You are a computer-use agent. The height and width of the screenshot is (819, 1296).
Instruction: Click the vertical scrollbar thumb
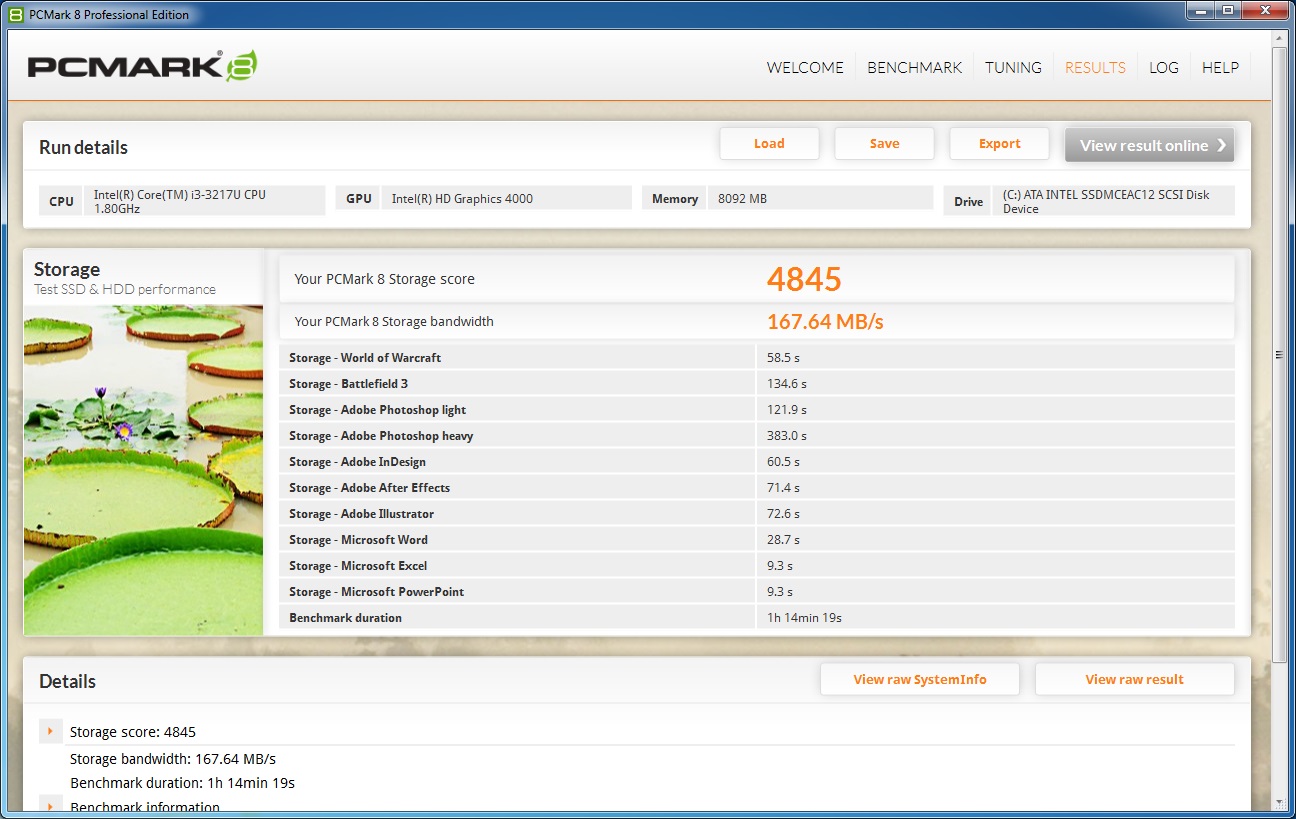tap(1279, 354)
